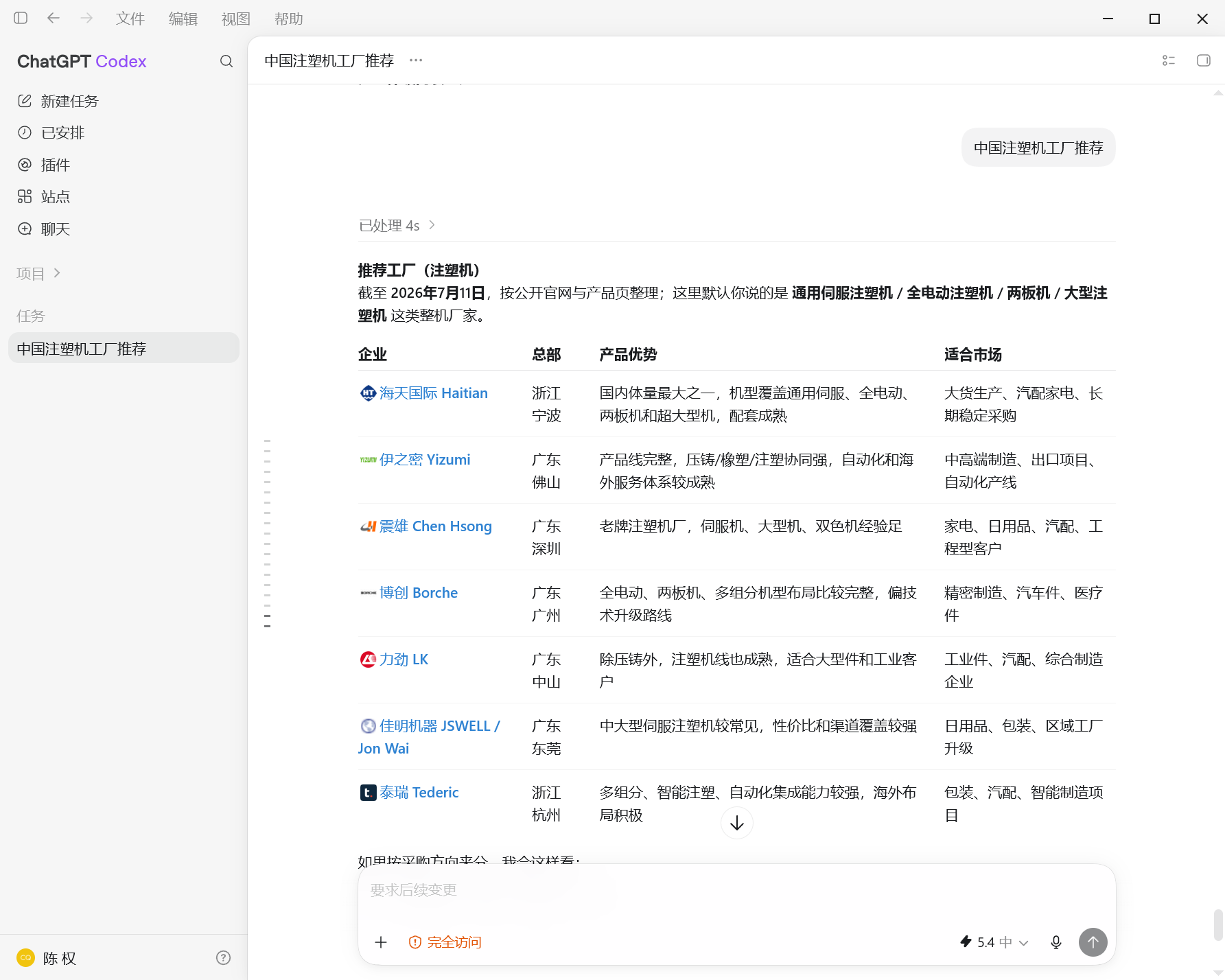Viewport: 1225px width, 980px height.
Task: Start a new task via 新建任务
Action: 124,101
